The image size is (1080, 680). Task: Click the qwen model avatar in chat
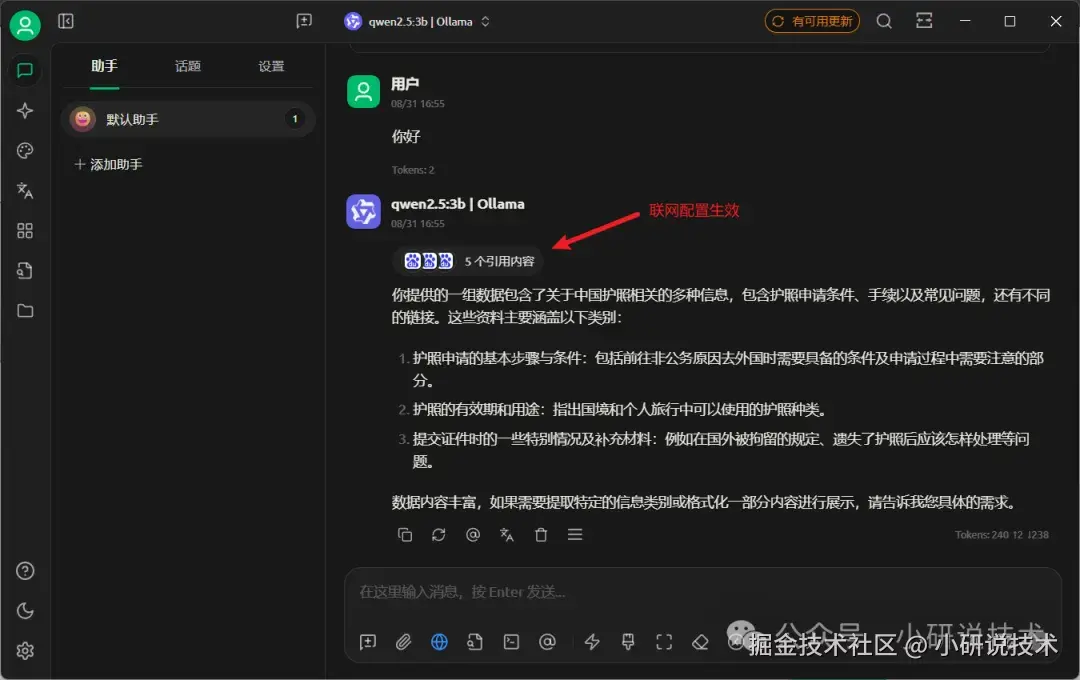363,211
